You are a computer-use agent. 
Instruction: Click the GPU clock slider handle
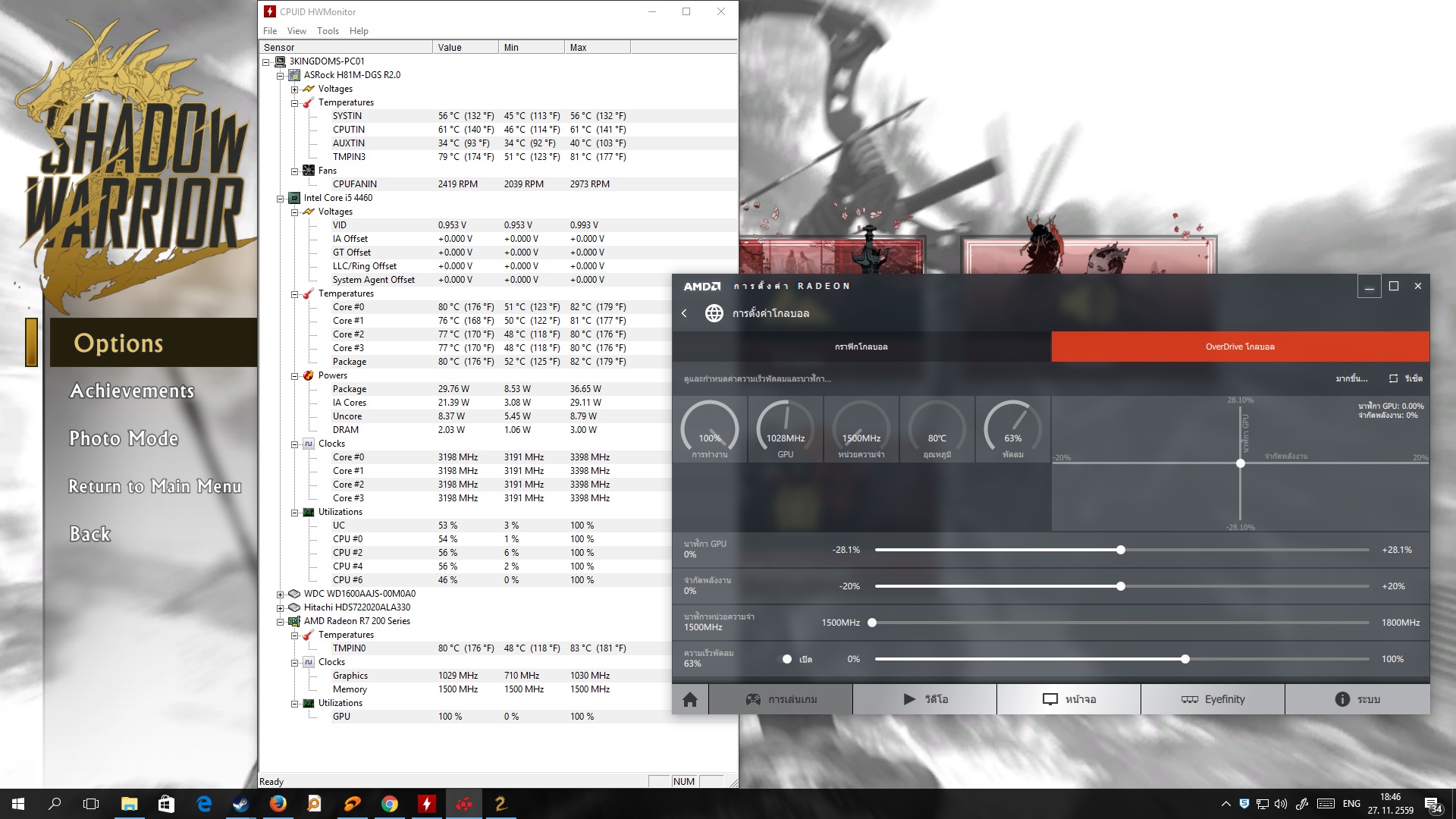[1120, 550]
